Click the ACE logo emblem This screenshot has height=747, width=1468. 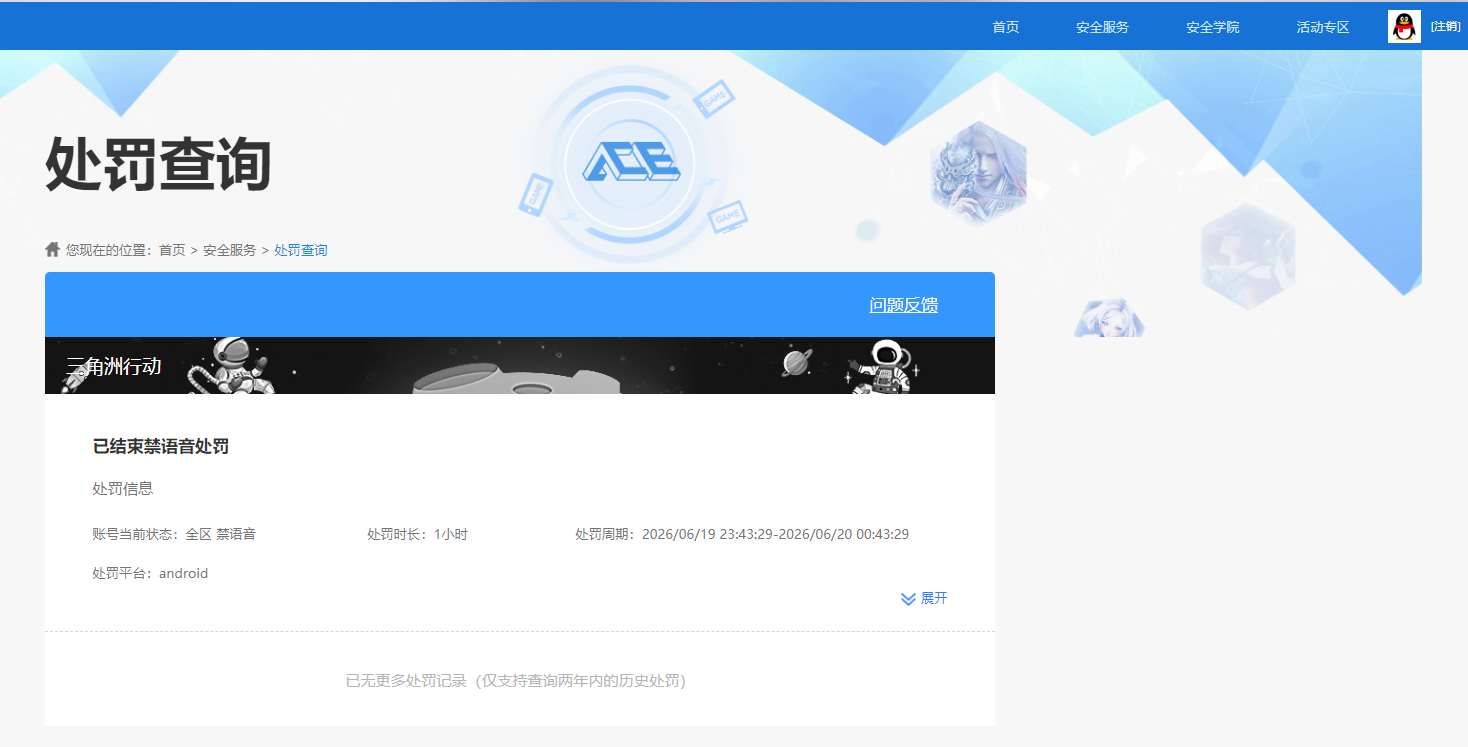(630, 162)
